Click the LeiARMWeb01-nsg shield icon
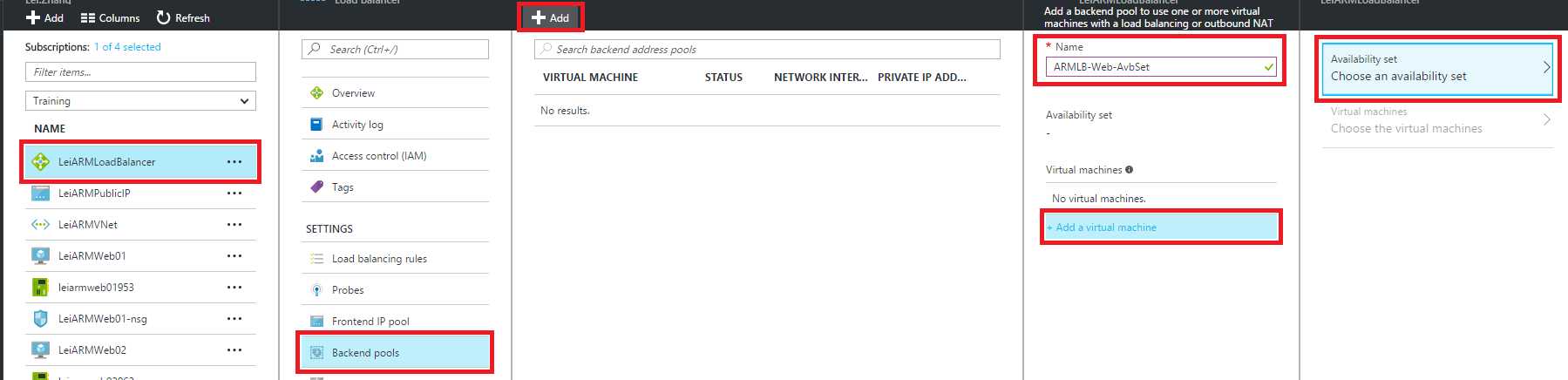The height and width of the screenshot is (380, 1568). (40, 319)
